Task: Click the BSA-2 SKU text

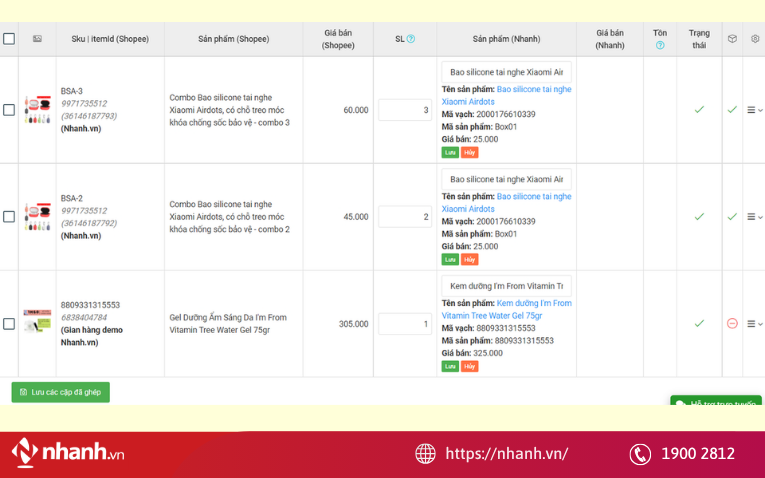Action: point(72,199)
